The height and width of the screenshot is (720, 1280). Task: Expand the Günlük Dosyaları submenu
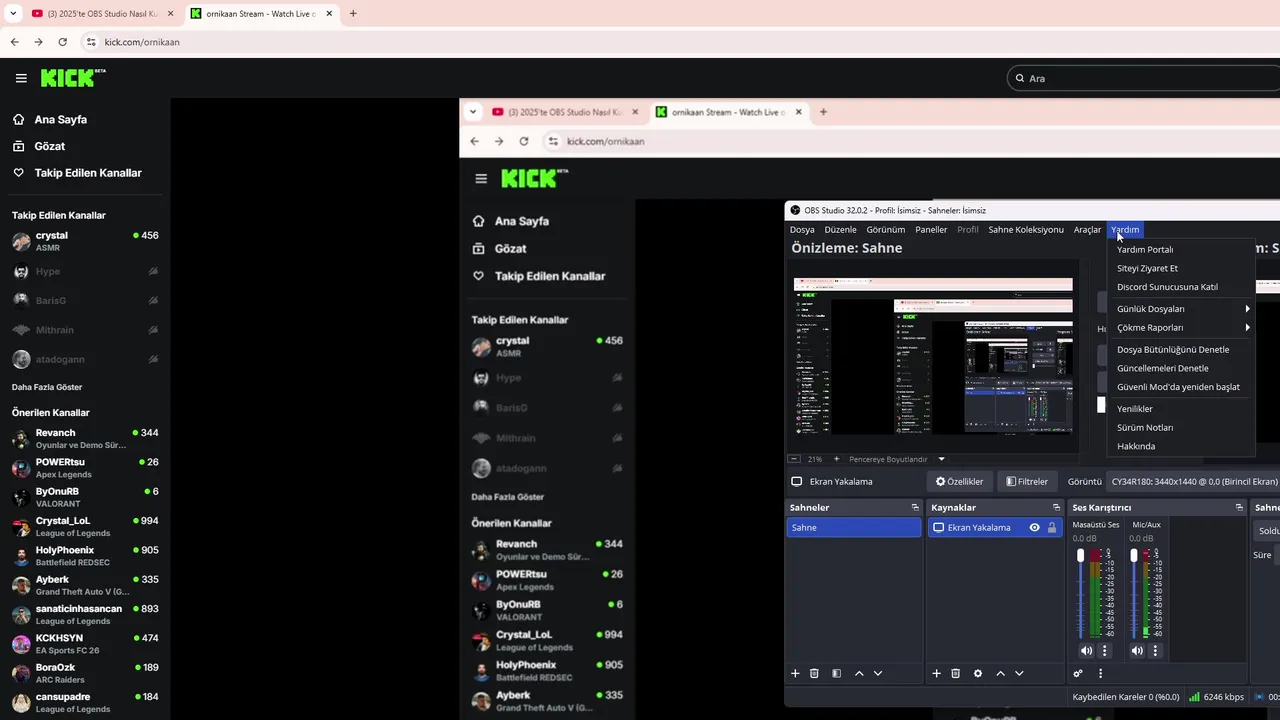tap(1183, 309)
